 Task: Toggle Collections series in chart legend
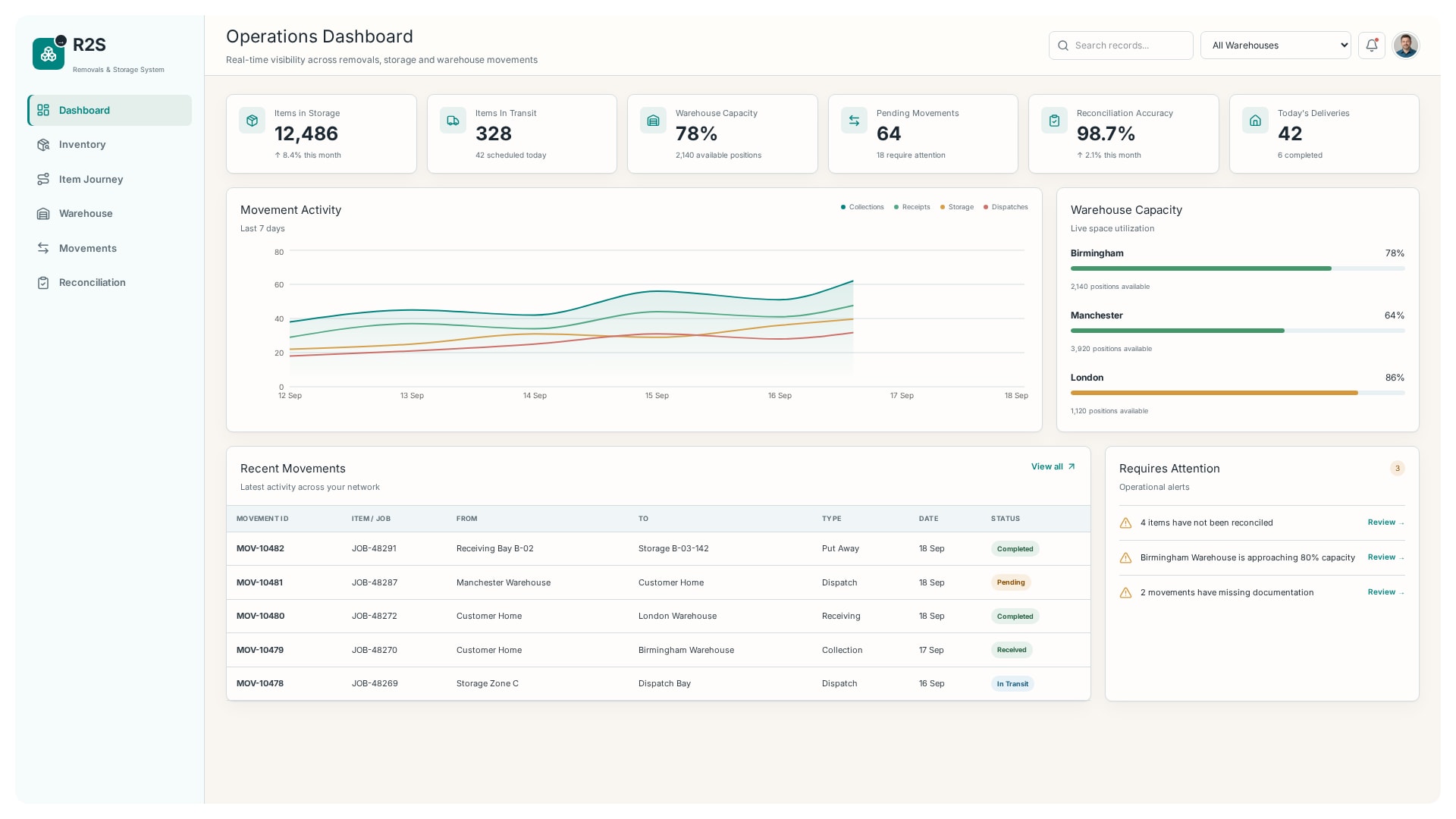[x=862, y=207]
